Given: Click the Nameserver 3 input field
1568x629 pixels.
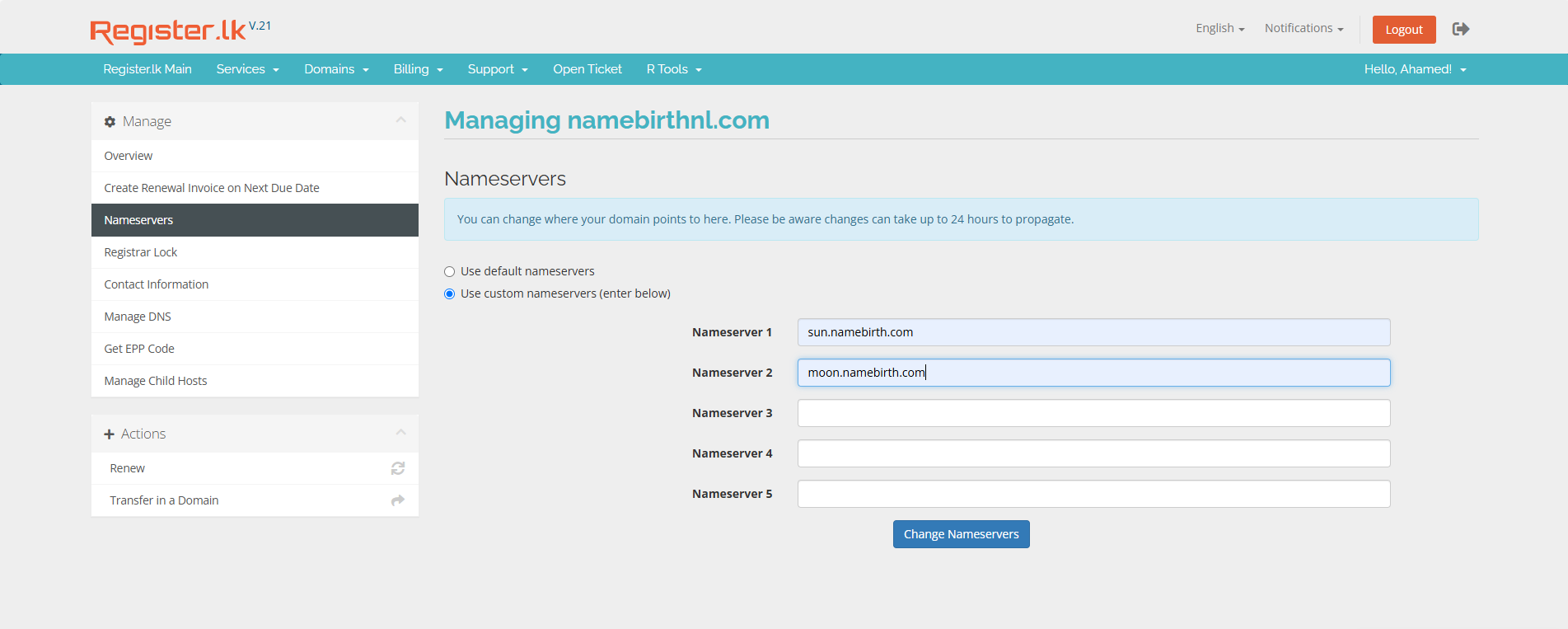Looking at the screenshot, I should pos(1093,413).
